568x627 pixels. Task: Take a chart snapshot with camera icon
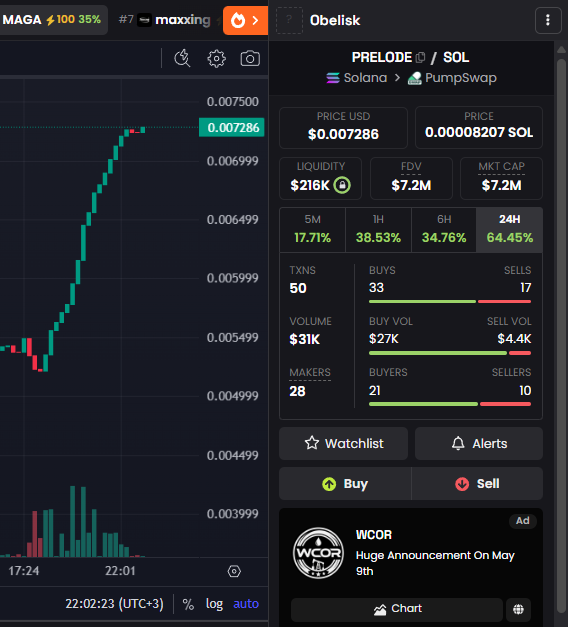tap(250, 59)
